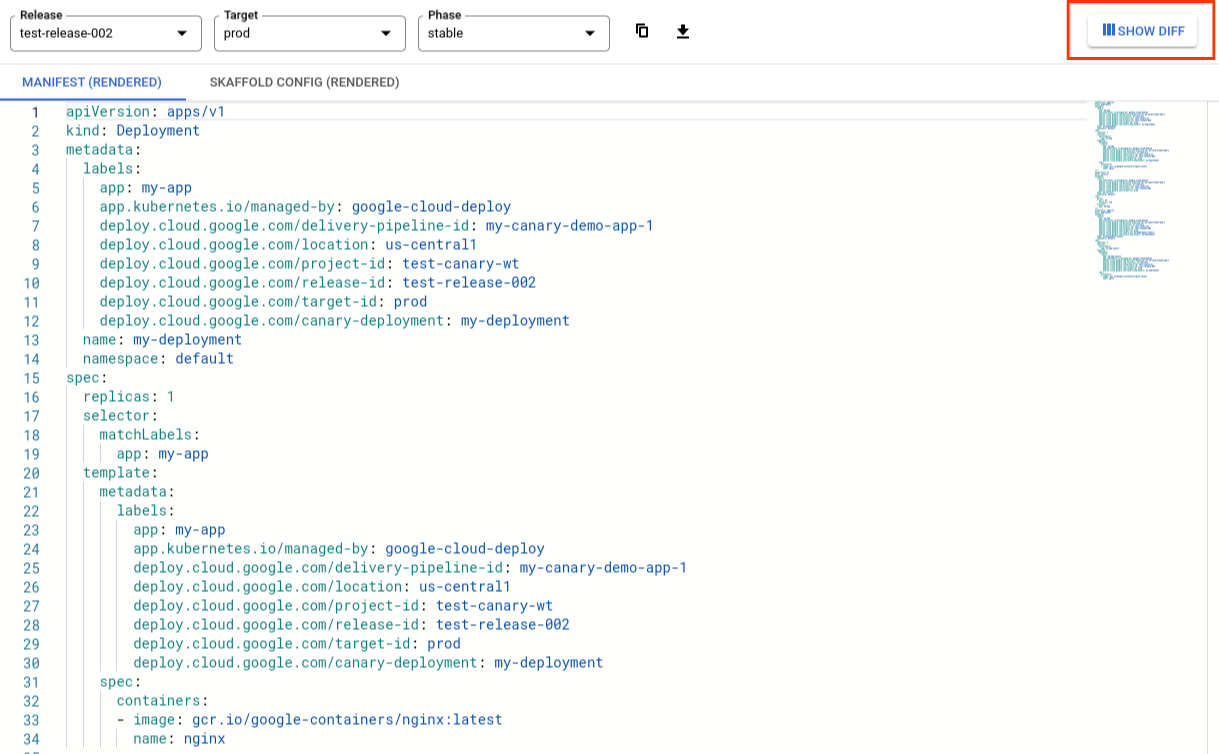Screen dimensions: 1219x754
Task: Click the Release dropdown arrow
Action: click(x=182, y=33)
